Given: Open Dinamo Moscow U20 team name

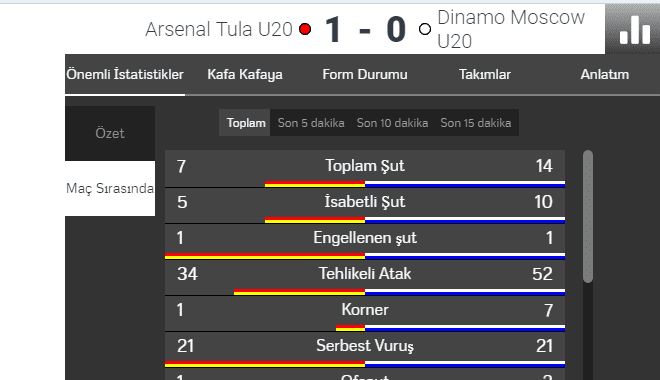Looking at the screenshot, I should (511, 29).
